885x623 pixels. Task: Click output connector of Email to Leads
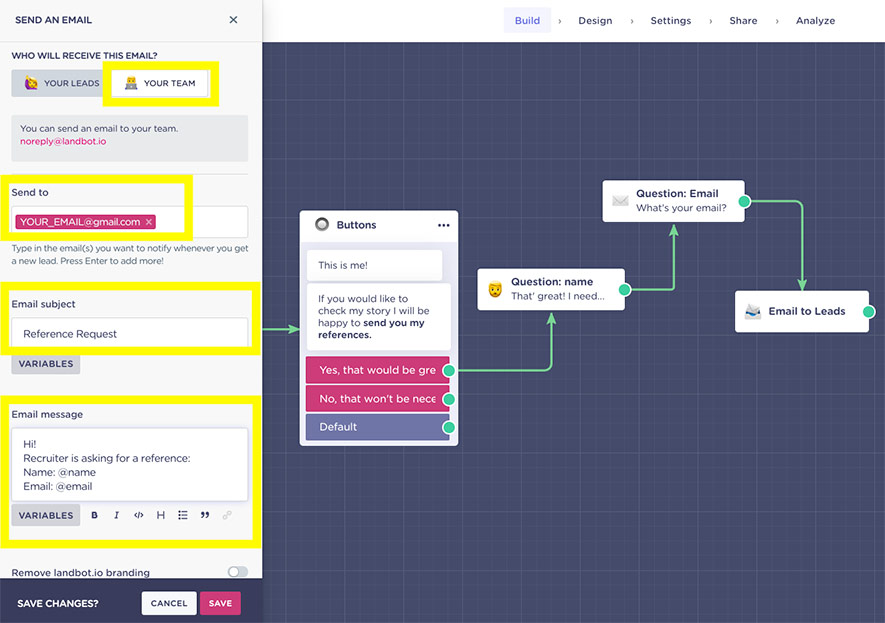[869, 312]
